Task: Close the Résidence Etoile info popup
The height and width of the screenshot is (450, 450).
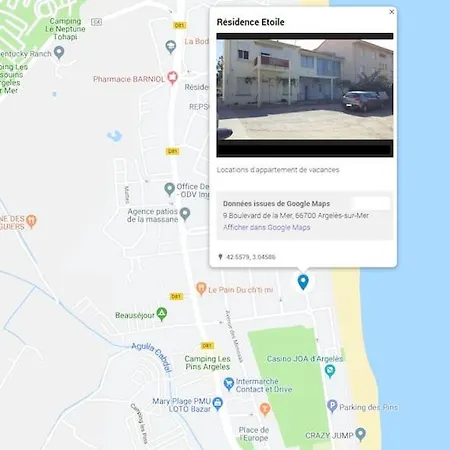Action: click(x=392, y=12)
